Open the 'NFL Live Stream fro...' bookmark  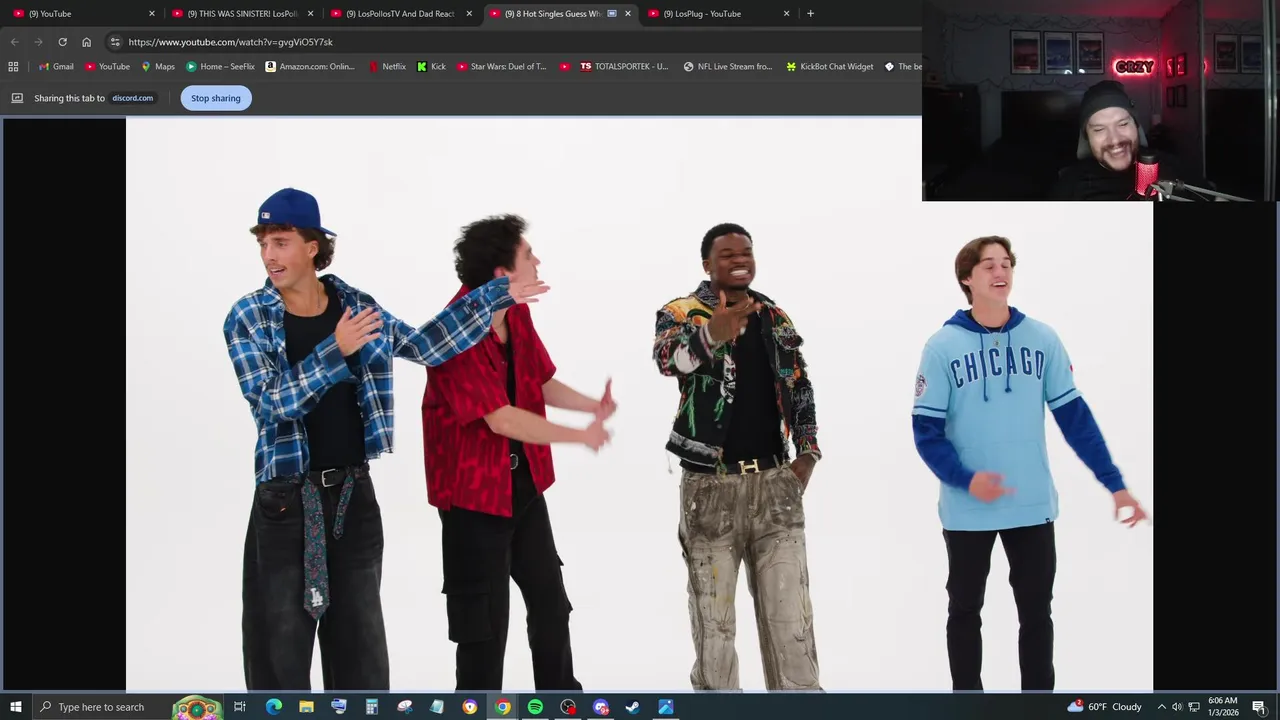(x=727, y=67)
